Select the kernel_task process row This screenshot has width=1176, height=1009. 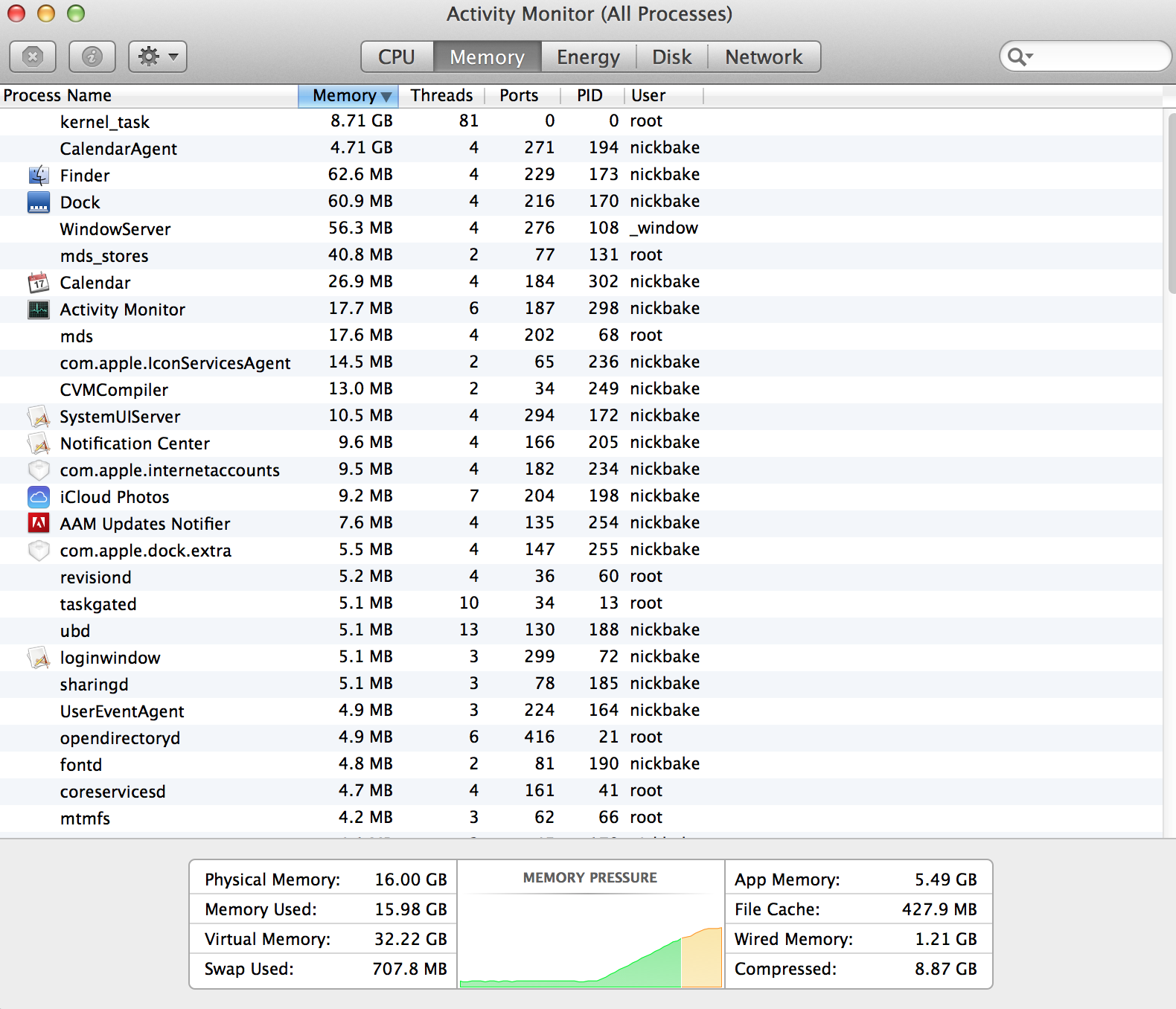point(581,121)
